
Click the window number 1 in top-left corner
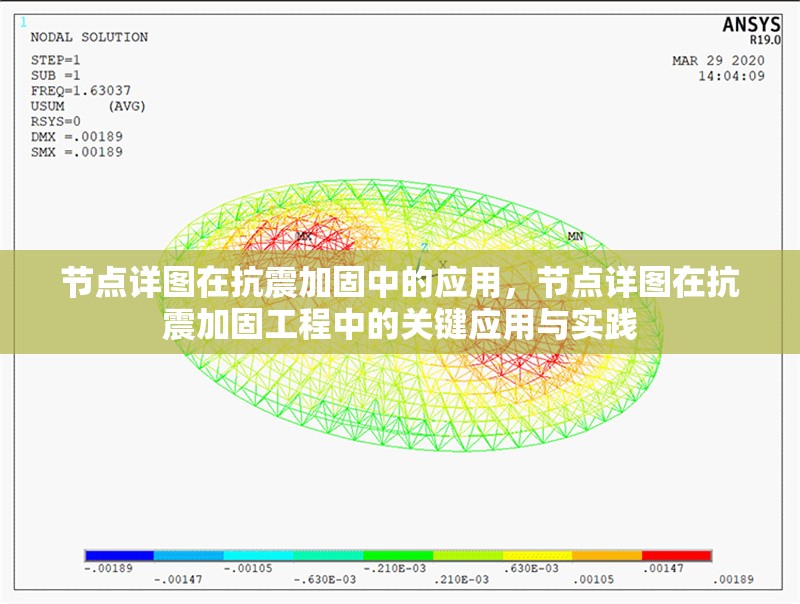(x=23, y=20)
